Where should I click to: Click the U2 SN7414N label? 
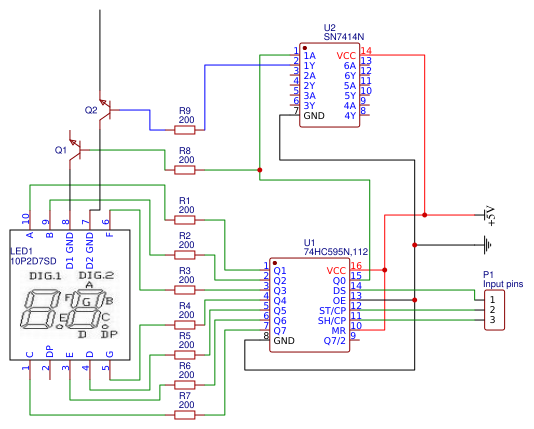[x=344, y=32]
